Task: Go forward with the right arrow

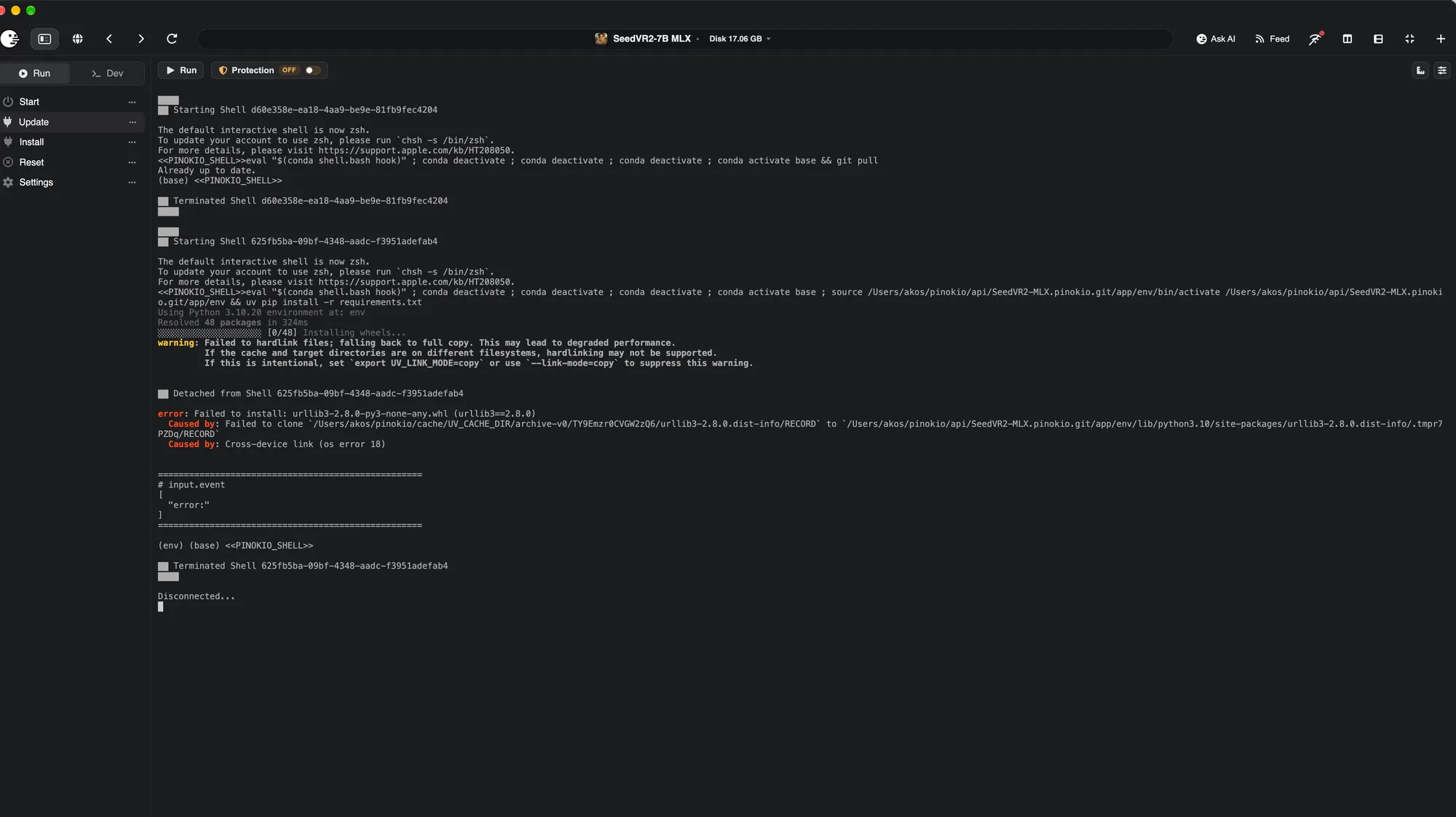Action: 141,39
